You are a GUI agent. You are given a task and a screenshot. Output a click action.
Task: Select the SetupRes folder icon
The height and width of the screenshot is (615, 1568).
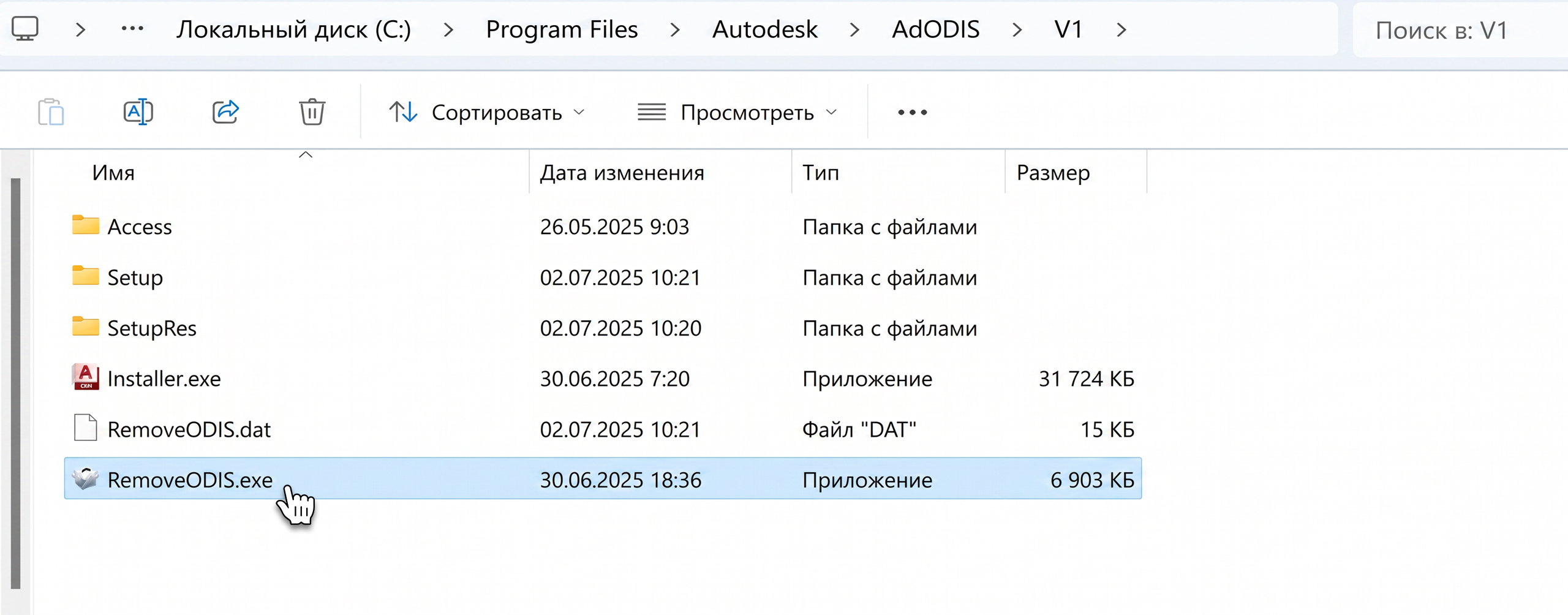(86, 327)
